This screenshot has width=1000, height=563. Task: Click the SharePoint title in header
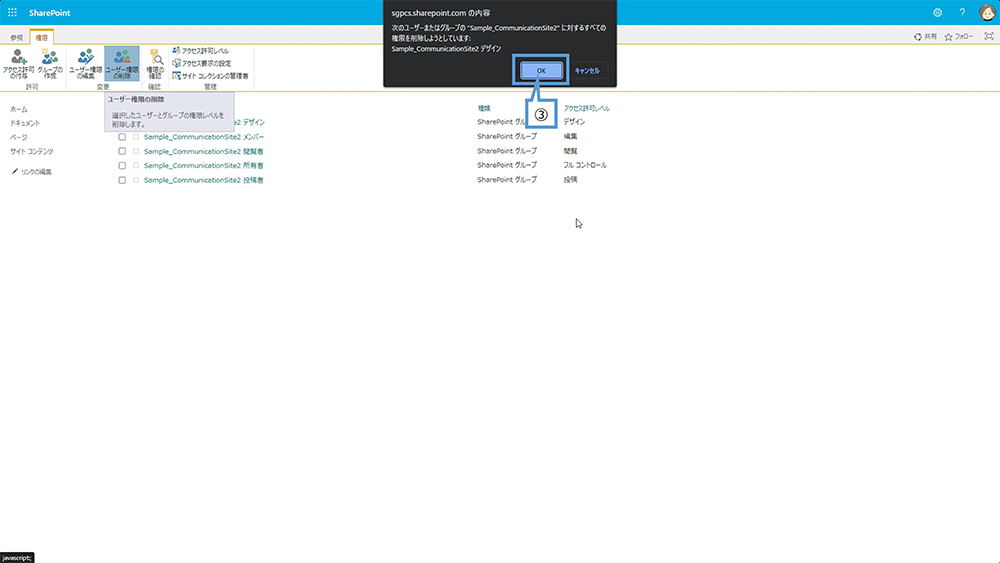49,13
